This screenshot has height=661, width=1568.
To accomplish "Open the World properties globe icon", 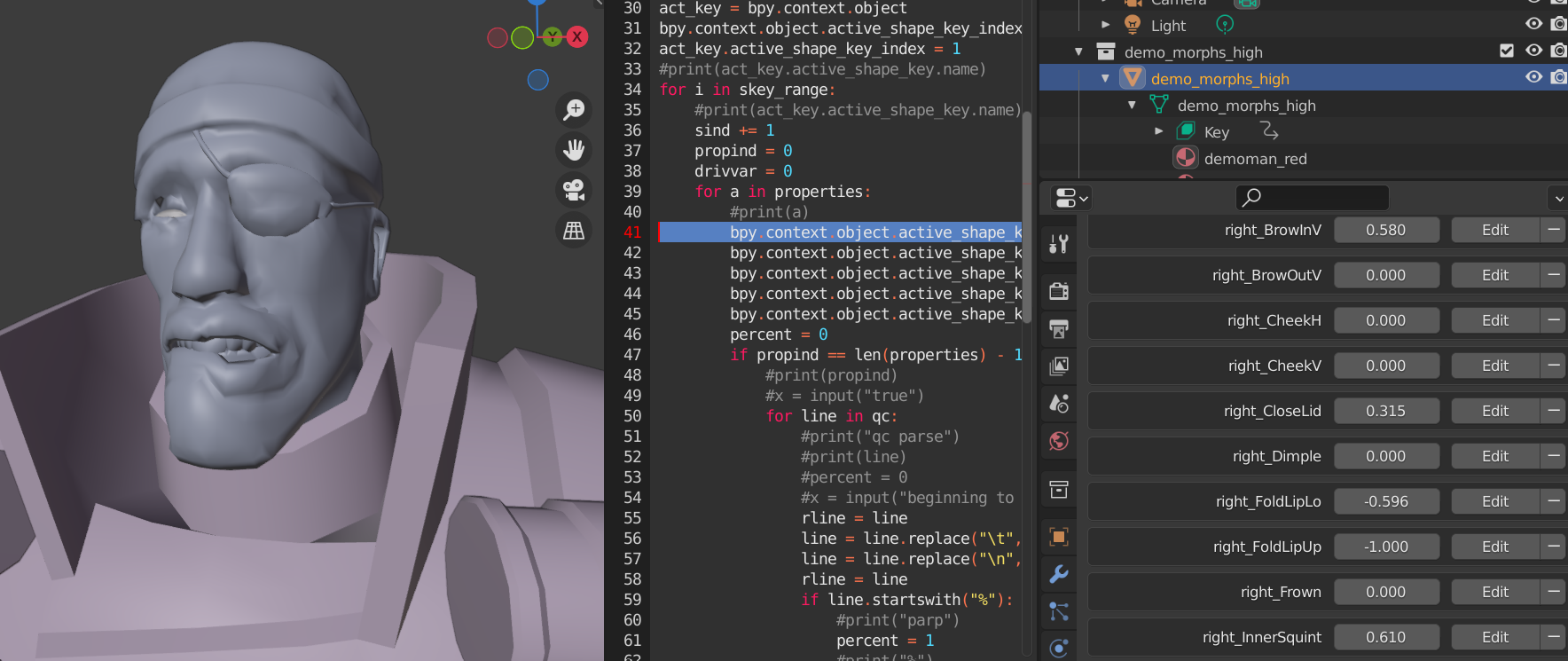I will [1059, 441].
